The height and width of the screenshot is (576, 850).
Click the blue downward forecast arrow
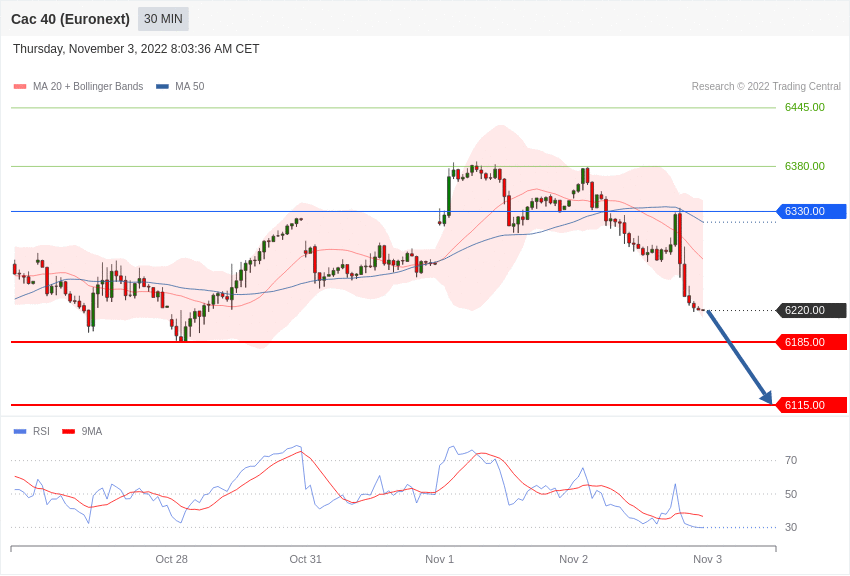[x=739, y=357]
